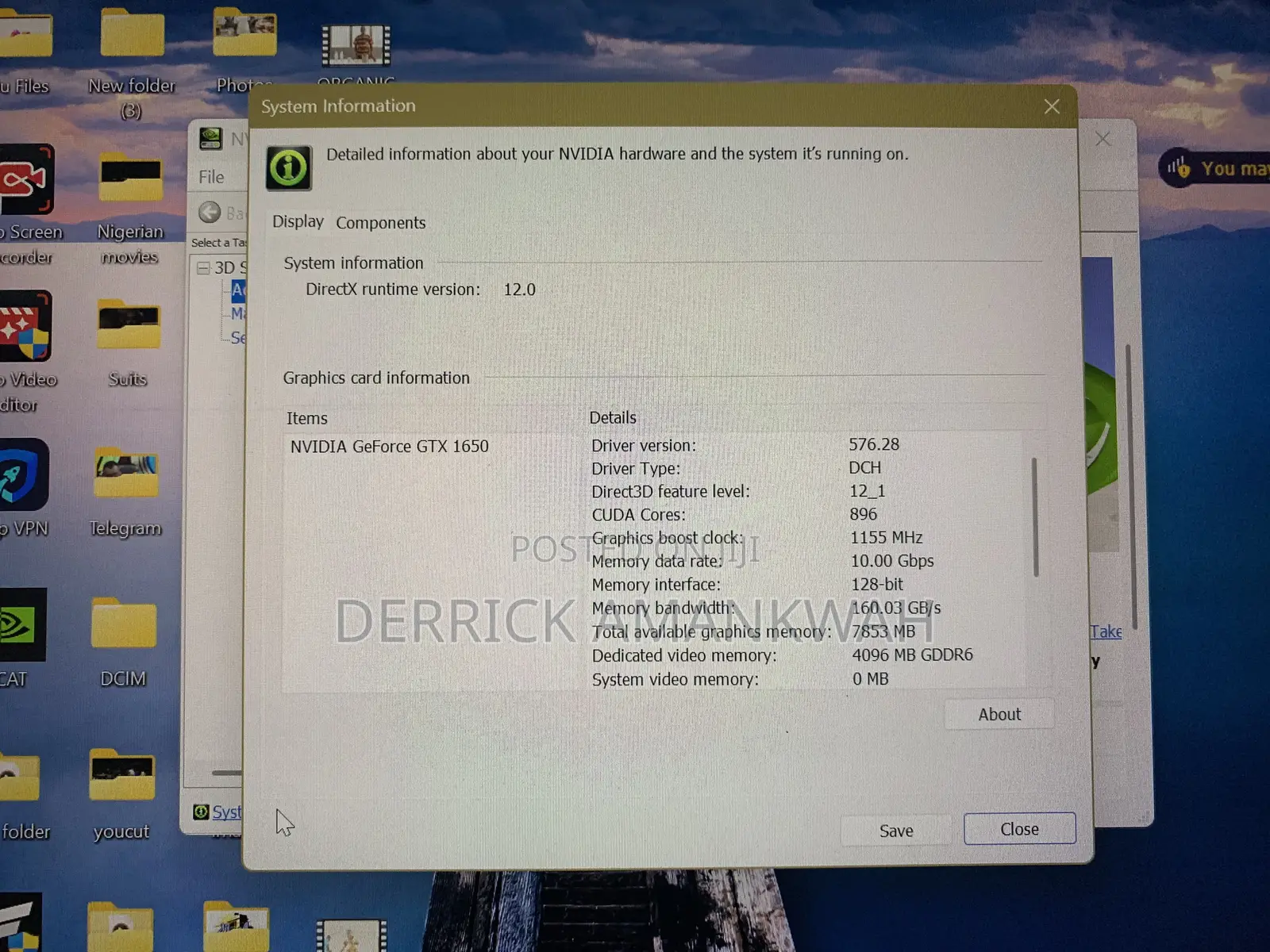This screenshot has width=1270, height=952.
Task: Click the Back arrow in NVIDIA Control Panel
Action: pos(210,212)
